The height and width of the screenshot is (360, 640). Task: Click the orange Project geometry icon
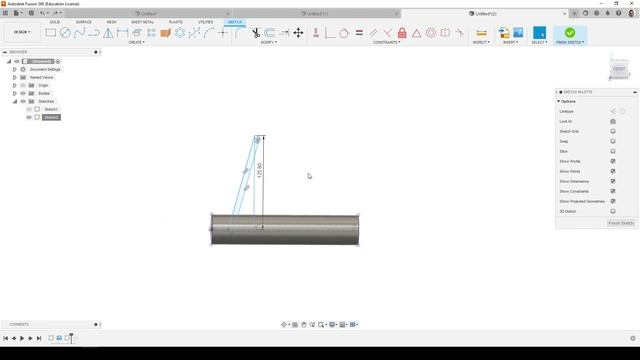click(x=165, y=33)
